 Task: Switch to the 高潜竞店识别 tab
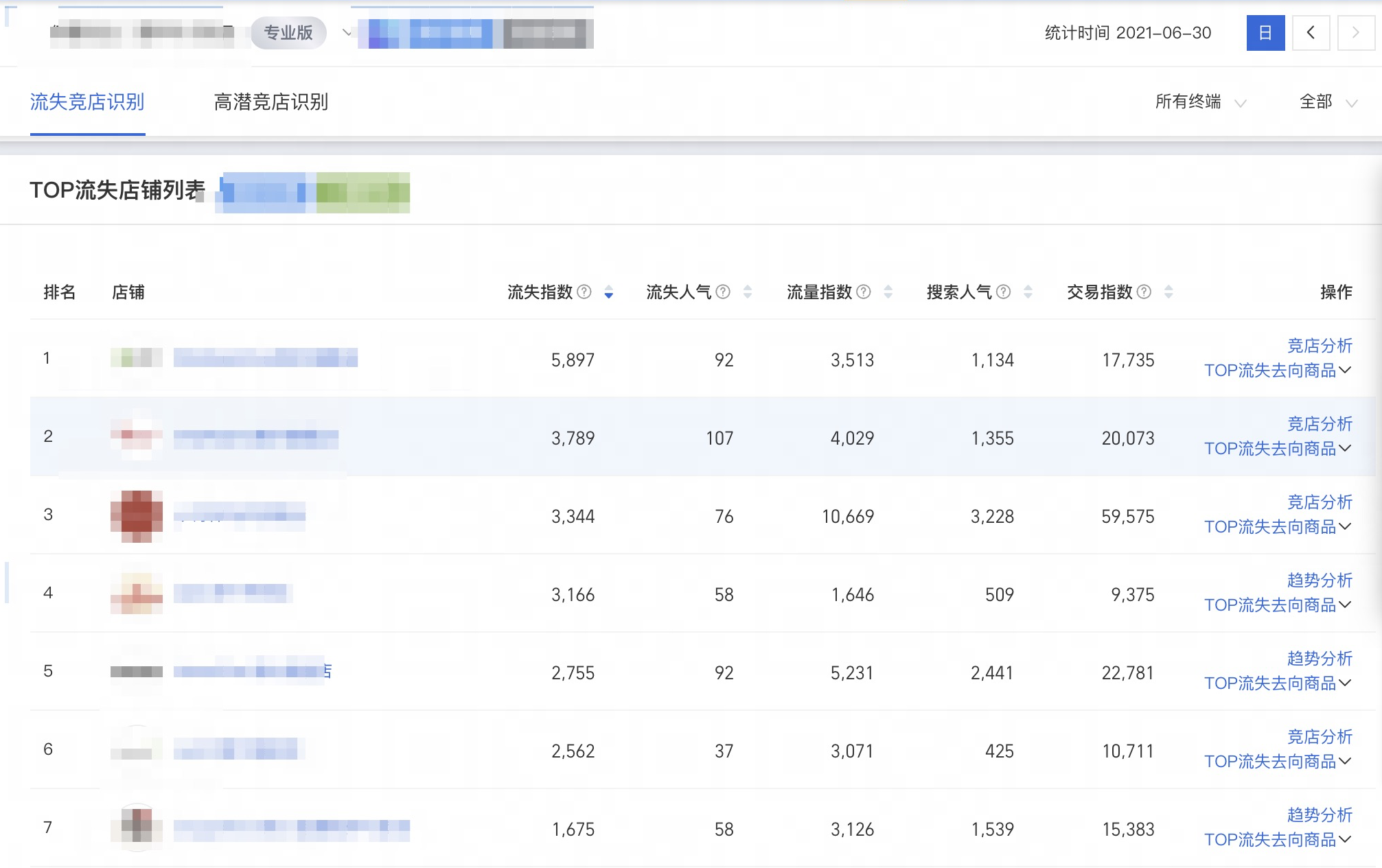[x=272, y=102]
